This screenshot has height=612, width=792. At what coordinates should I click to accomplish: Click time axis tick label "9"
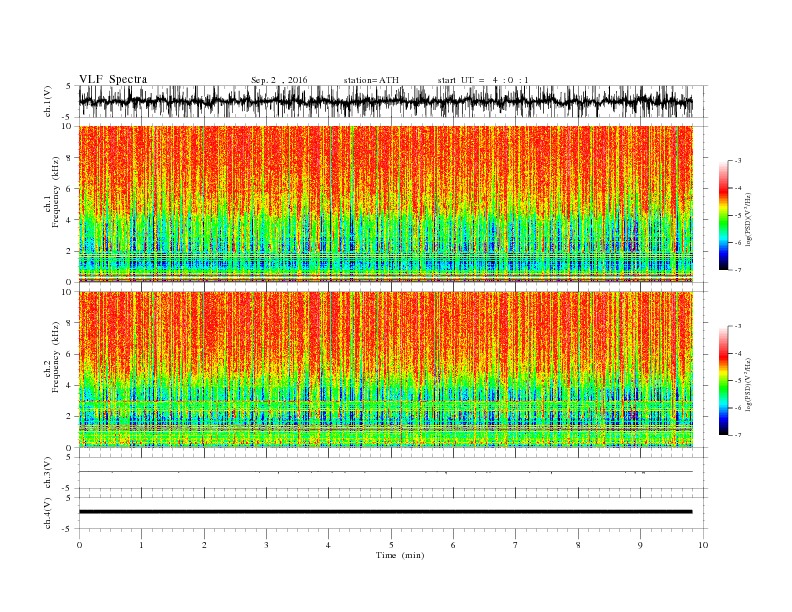(640, 545)
